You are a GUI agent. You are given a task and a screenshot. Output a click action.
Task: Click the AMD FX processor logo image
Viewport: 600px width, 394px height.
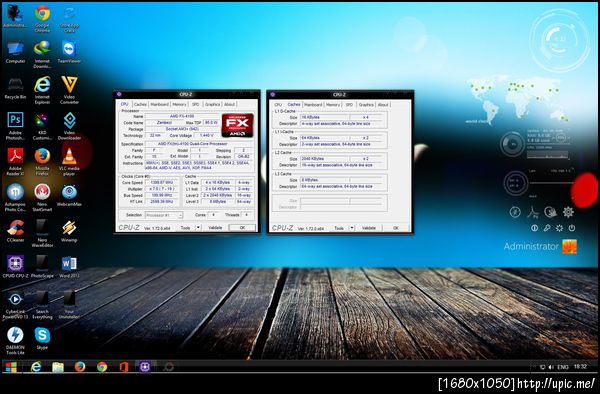237,125
